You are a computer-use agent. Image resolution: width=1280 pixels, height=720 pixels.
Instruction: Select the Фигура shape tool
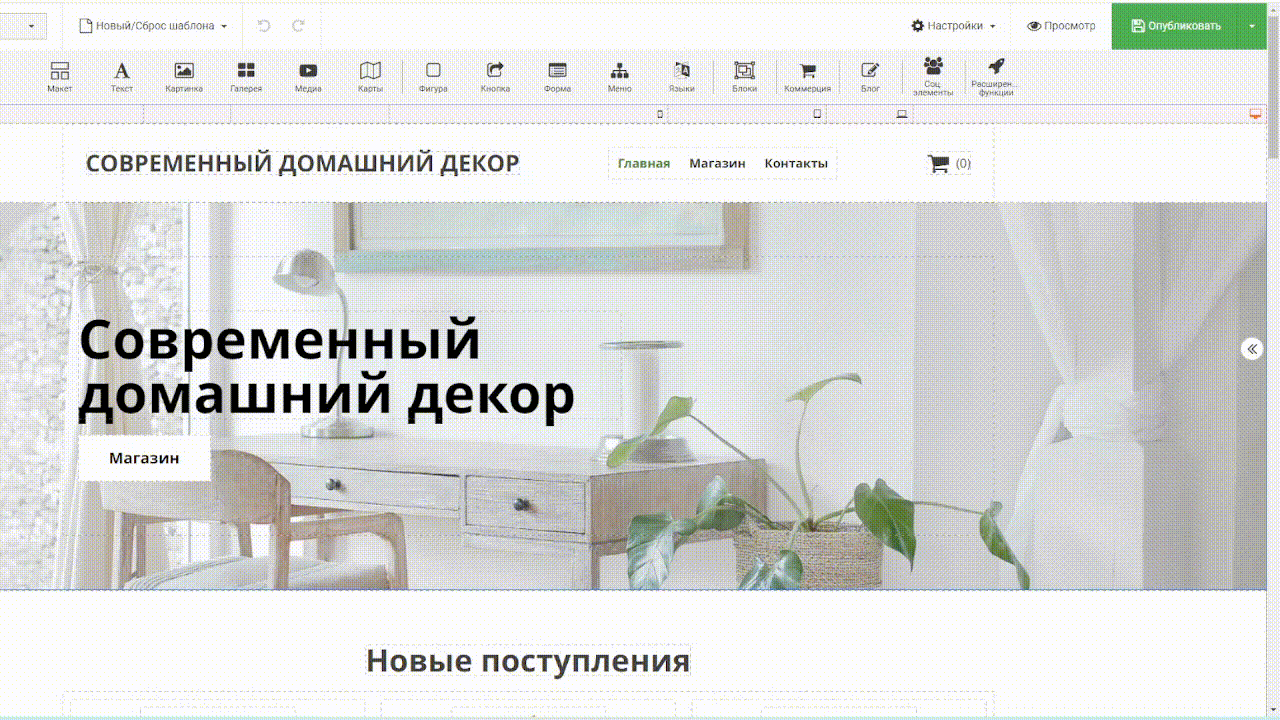point(433,76)
